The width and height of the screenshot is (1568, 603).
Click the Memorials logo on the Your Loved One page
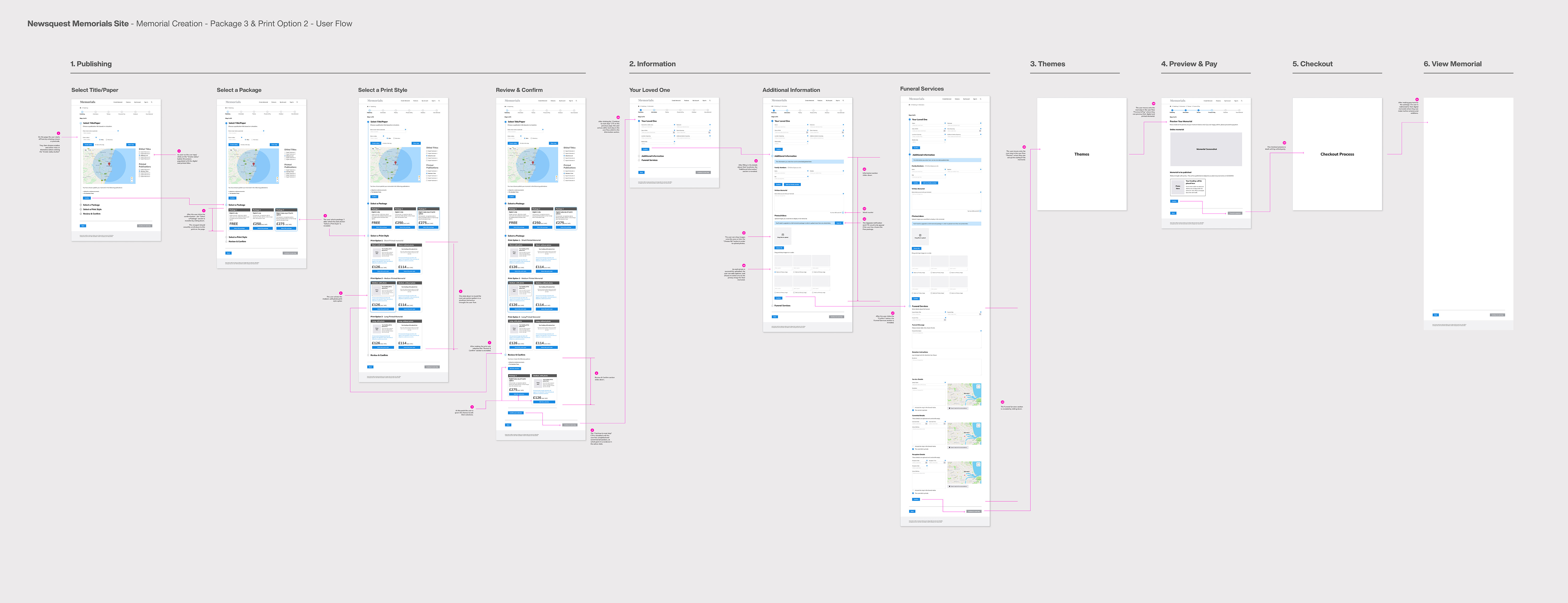[646, 100]
